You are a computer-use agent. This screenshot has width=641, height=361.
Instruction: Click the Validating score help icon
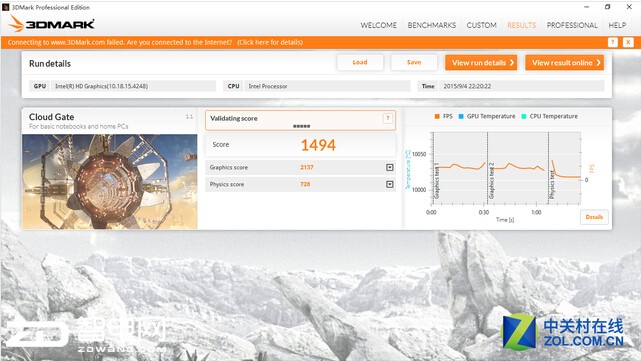click(388, 119)
